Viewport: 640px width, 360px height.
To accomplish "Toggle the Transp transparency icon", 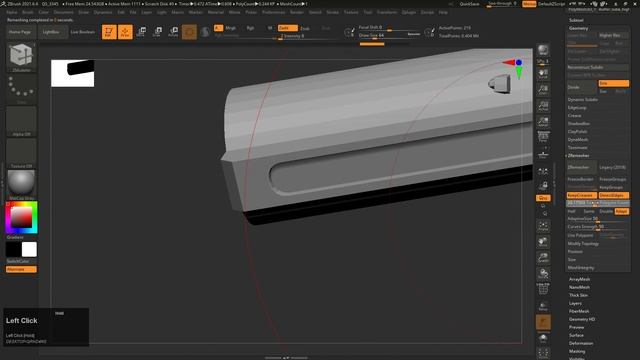I will [543, 306].
